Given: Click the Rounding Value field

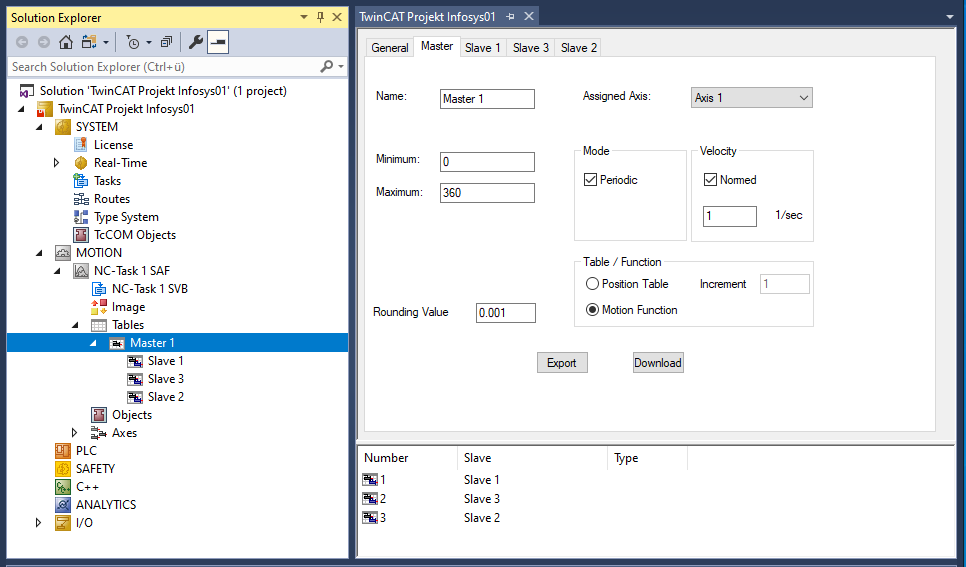Looking at the screenshot, I should pos(506,313).
